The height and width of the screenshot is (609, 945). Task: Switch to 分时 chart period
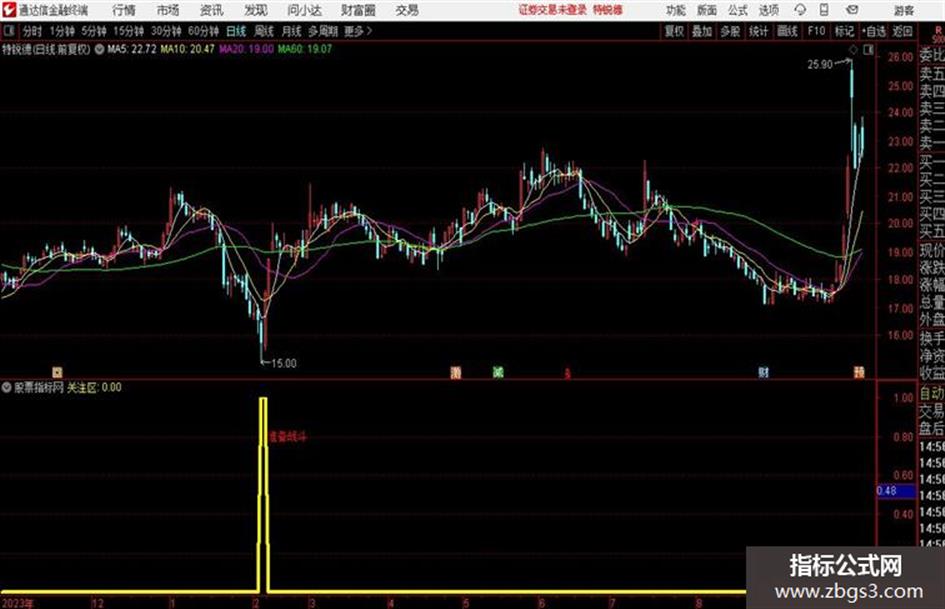tap(32, 31)
